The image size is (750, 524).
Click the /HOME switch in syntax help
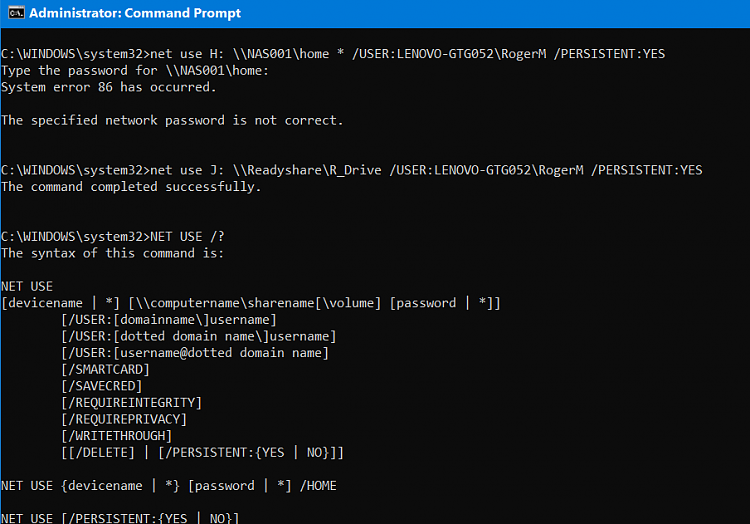pos(318,486)
